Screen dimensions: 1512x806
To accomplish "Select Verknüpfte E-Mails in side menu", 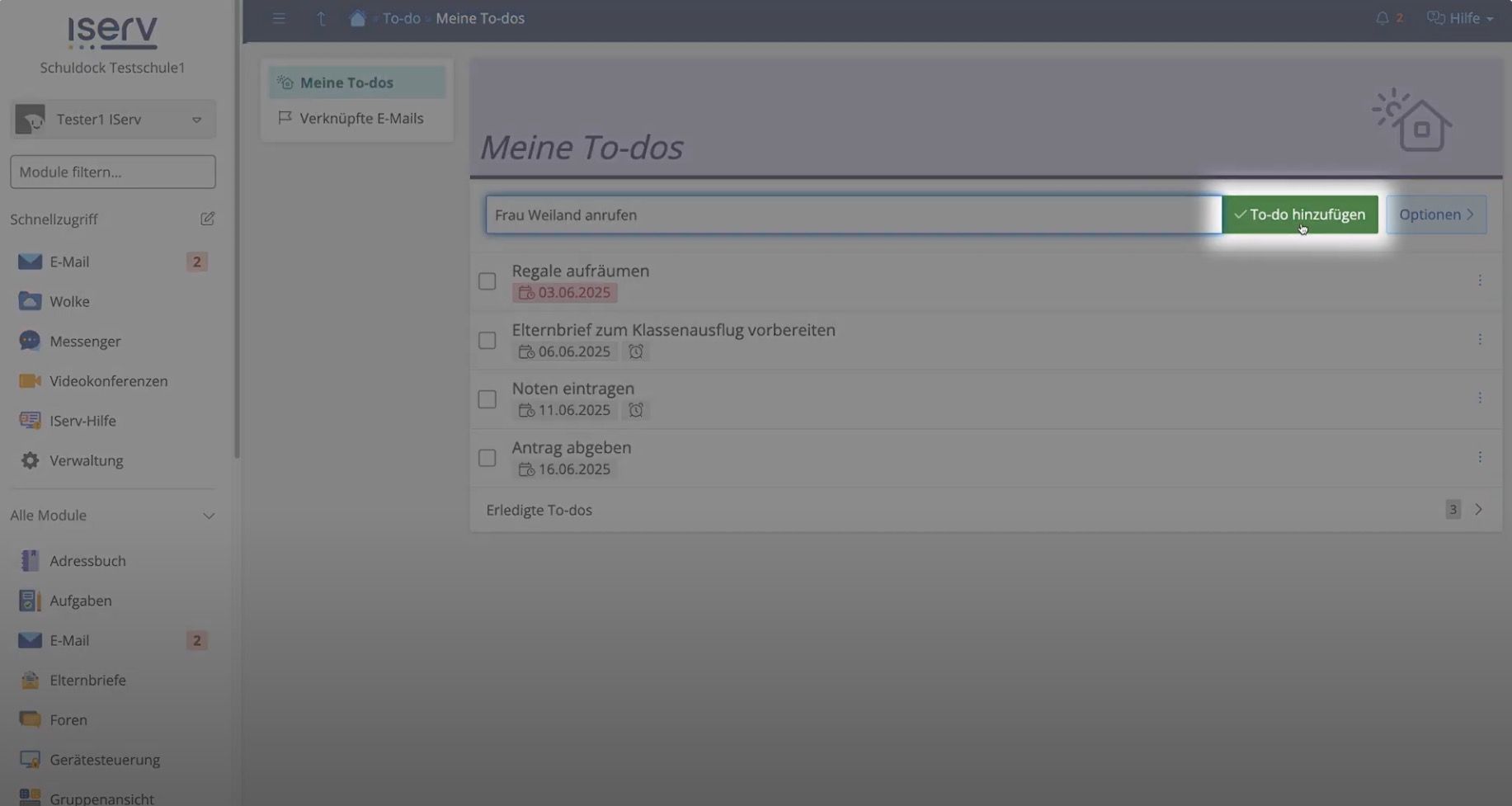I will click(360, 118).
